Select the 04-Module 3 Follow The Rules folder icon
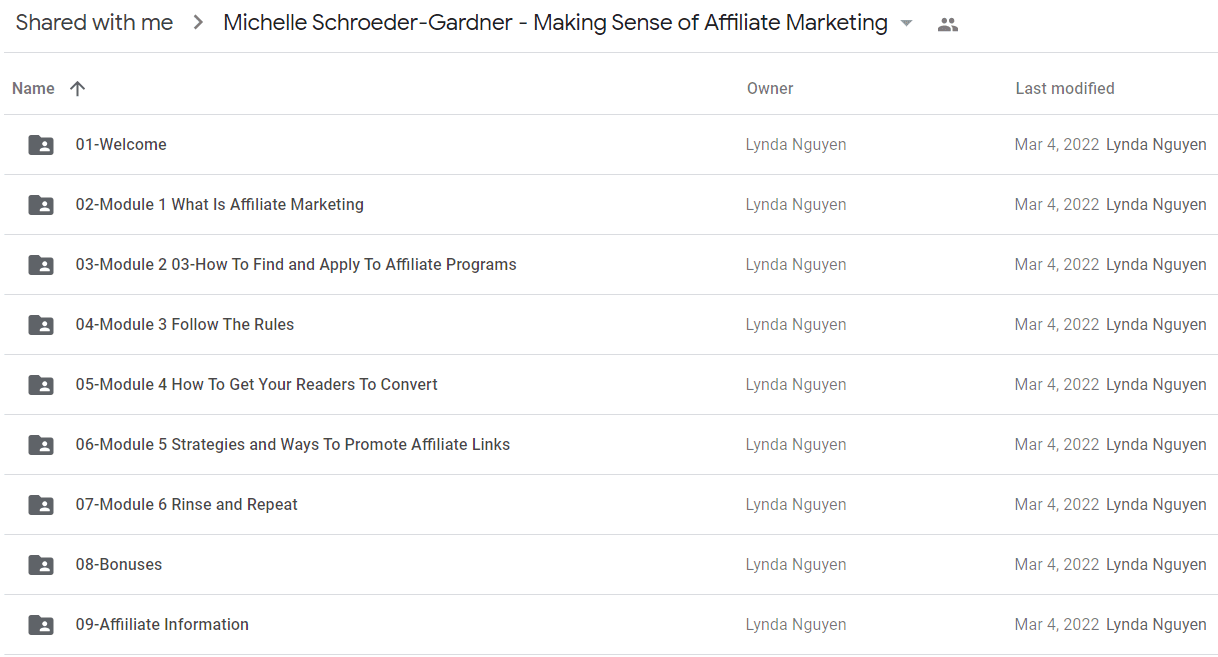This screenshot has height=657, width=1218. (x=41, y=325)
